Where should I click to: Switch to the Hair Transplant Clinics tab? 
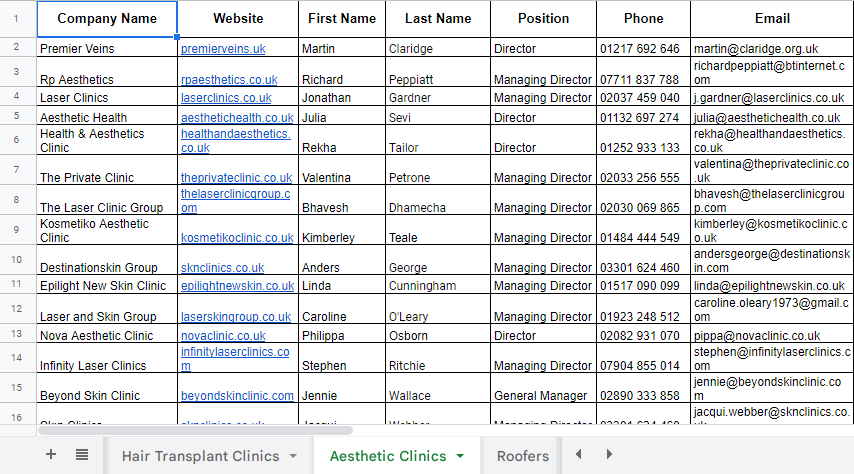[x=200, y=456]
